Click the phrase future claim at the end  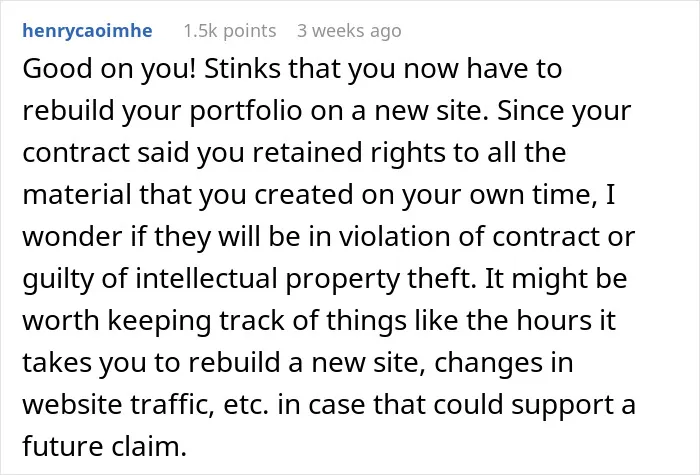104,446
